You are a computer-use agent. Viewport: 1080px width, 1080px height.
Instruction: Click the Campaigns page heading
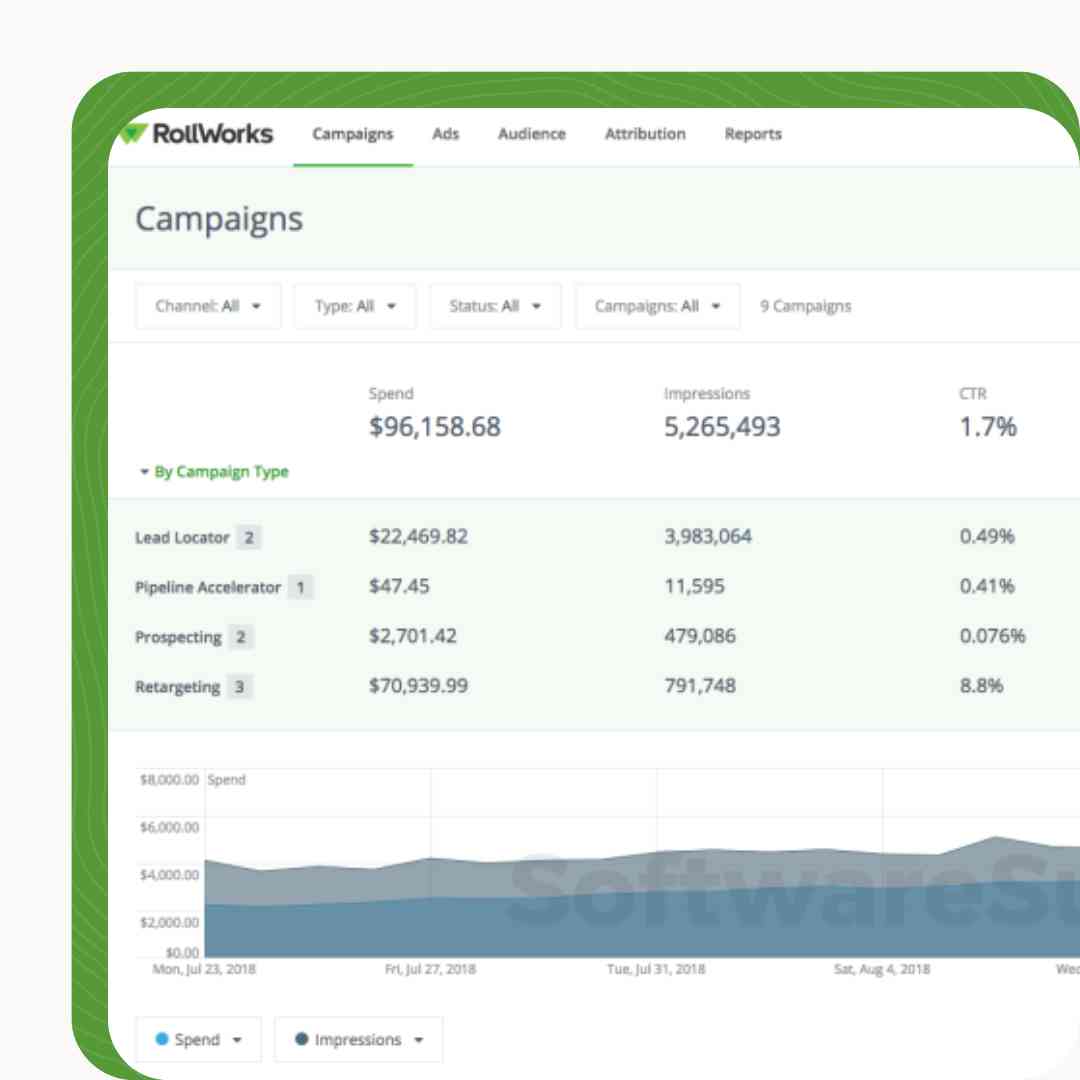pos(219,220)
